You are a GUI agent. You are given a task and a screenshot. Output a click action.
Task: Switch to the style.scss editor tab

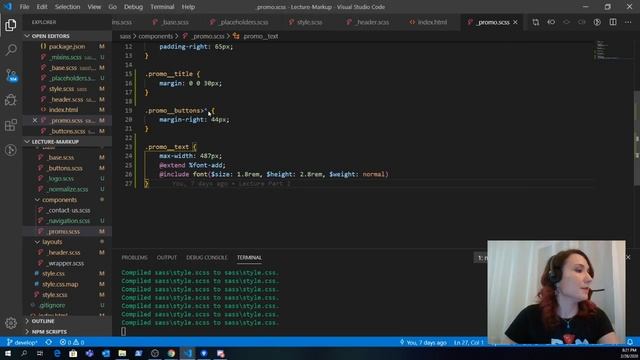(x=306, y=22)
